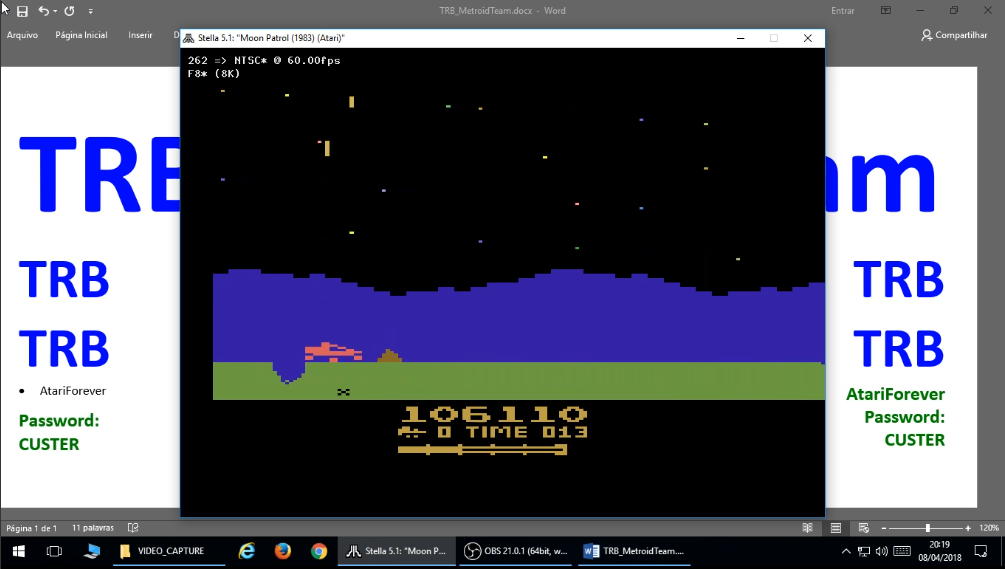Launch Firefox from the taskbar
Viewport: 1005px width, 569px height.
pyautogui.click(x=283, y=551)
